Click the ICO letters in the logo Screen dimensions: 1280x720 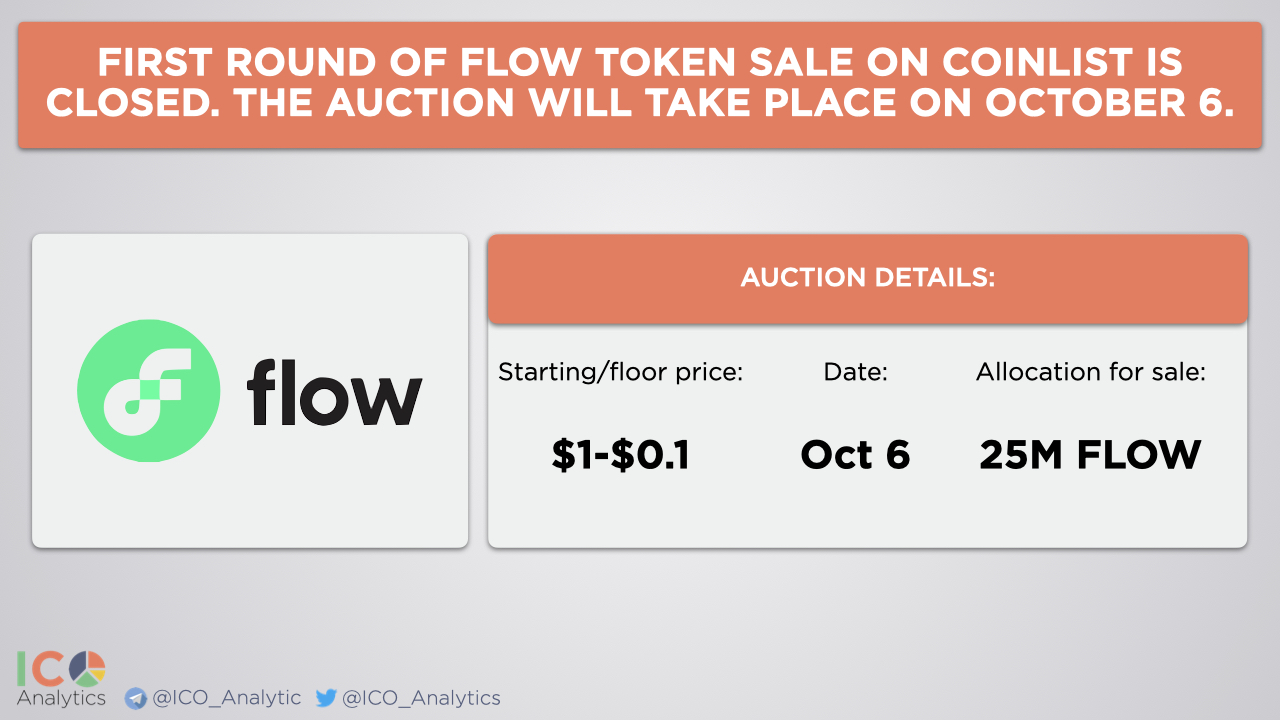[x=42, y=669]
